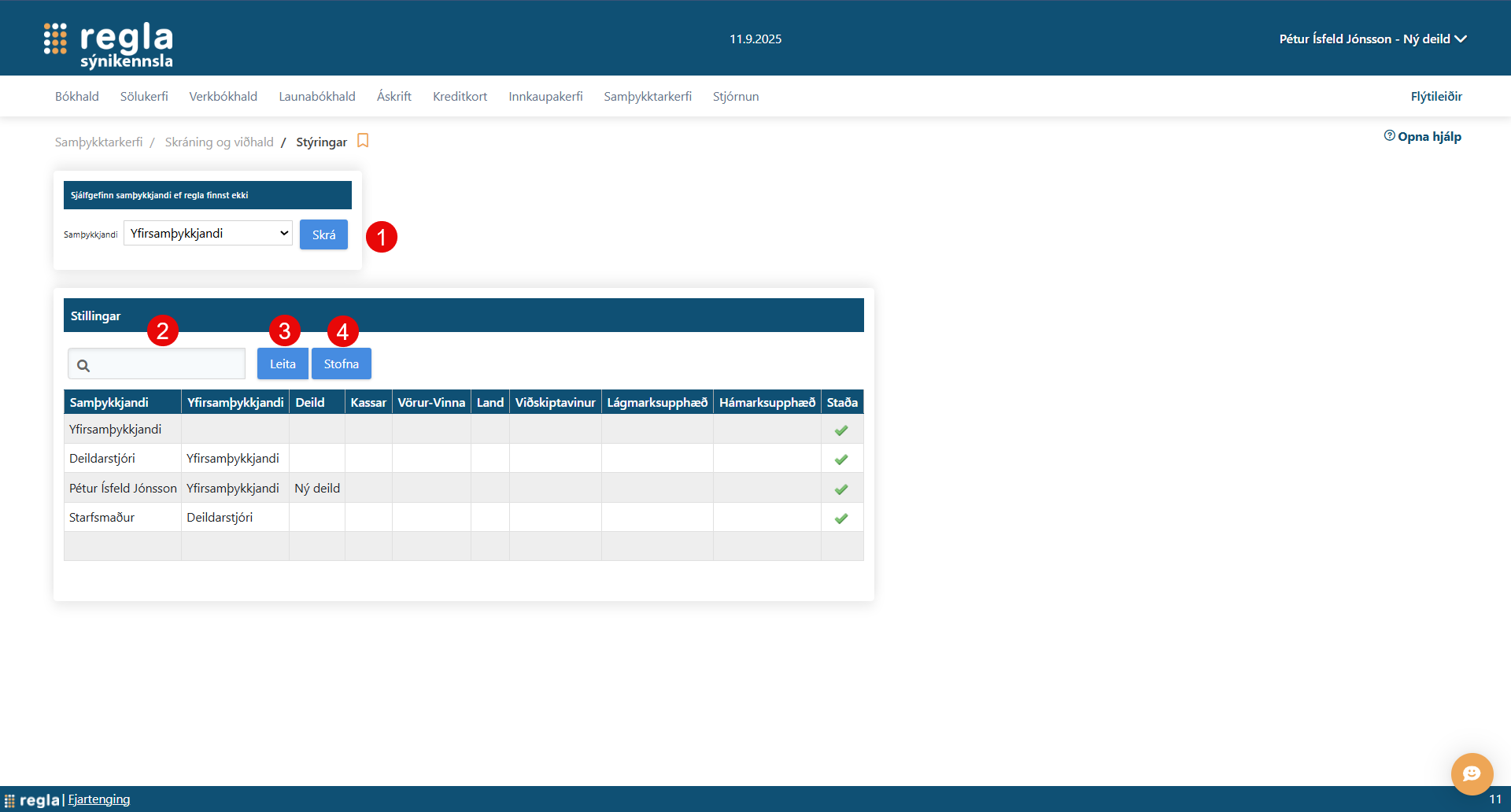This screenshot has height=812, width=1511.
Task: Click the status checkmark for Pétur Ísfeld Jónsson
Action: [x=841, y=489]
